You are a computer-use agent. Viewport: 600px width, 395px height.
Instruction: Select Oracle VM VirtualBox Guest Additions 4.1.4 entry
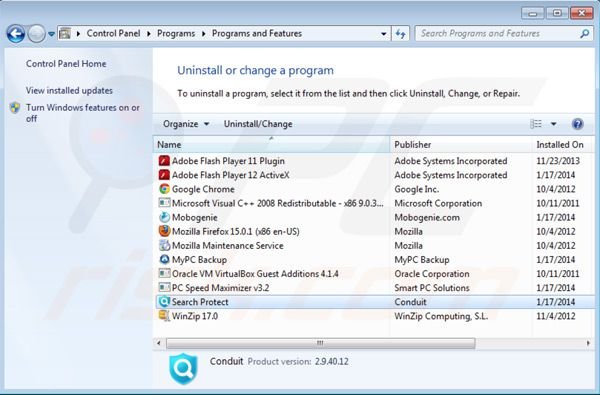coord(255,274)
